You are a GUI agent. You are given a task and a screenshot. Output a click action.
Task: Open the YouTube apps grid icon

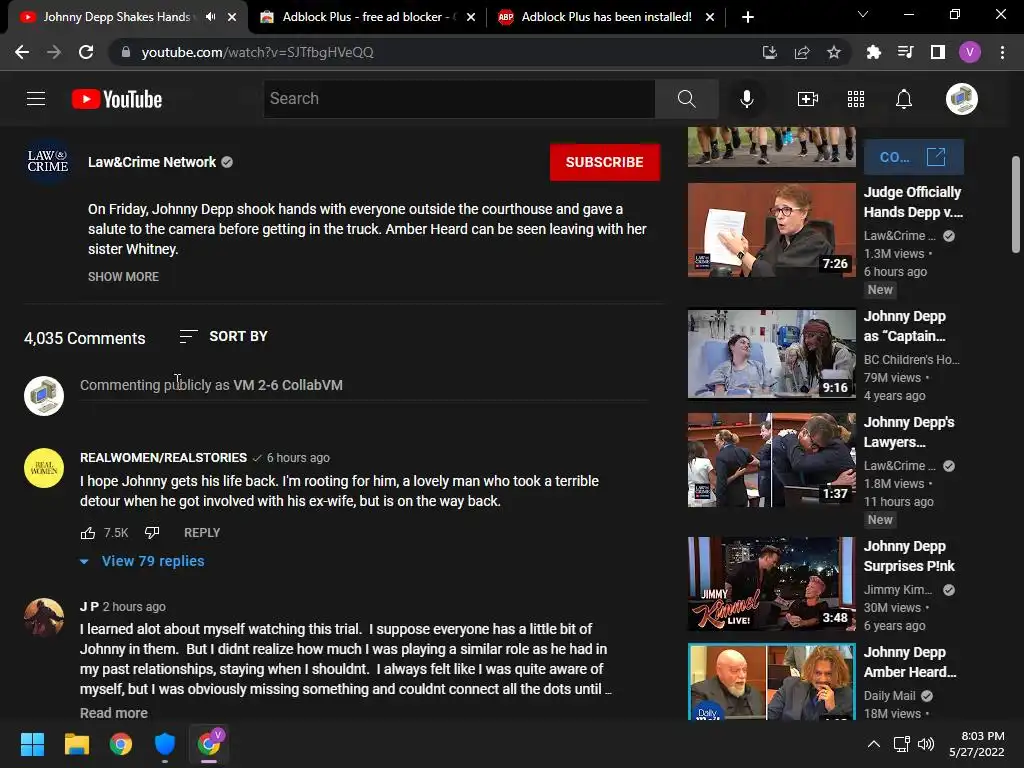(856, 99)
